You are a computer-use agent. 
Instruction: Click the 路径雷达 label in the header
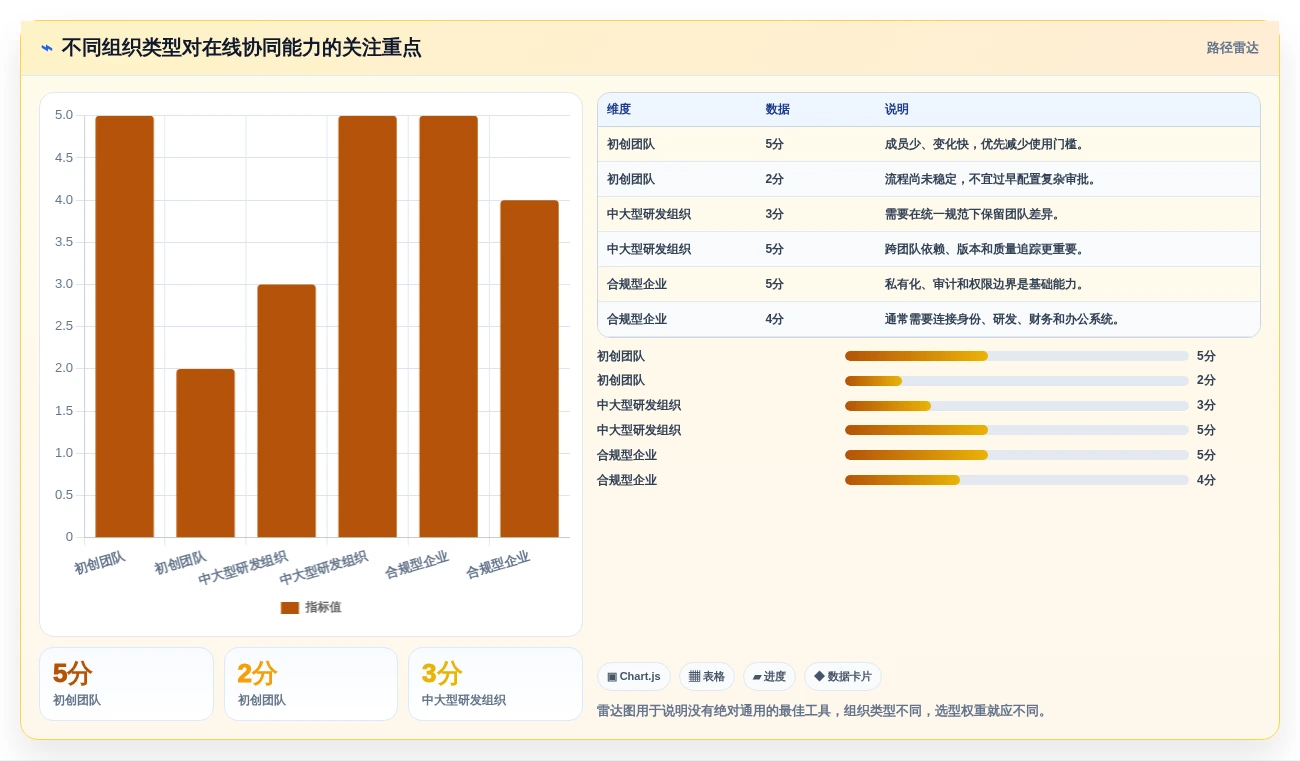point(1232,48)
